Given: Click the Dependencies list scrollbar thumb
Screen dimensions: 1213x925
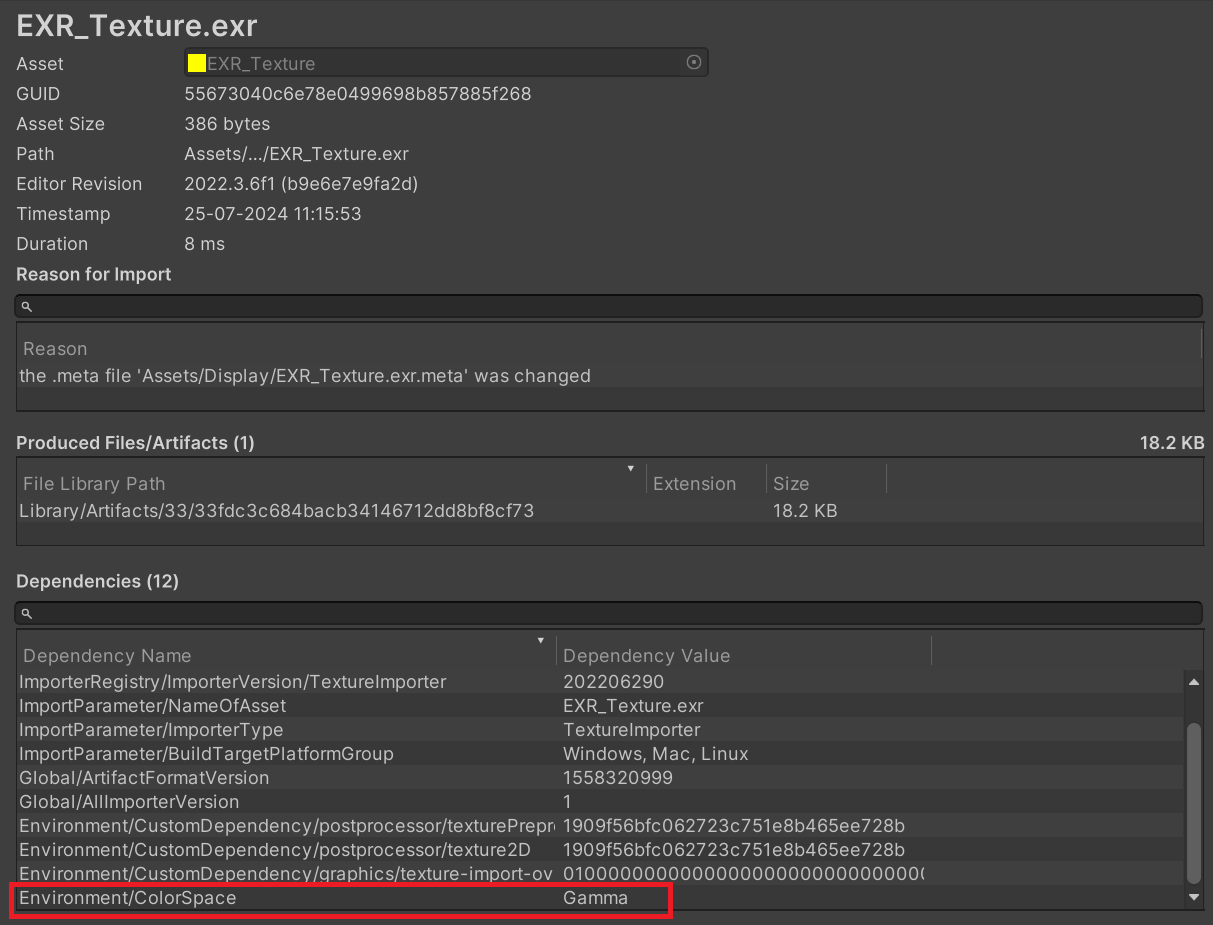Looking at the screenshot, I should (1193, 803).
